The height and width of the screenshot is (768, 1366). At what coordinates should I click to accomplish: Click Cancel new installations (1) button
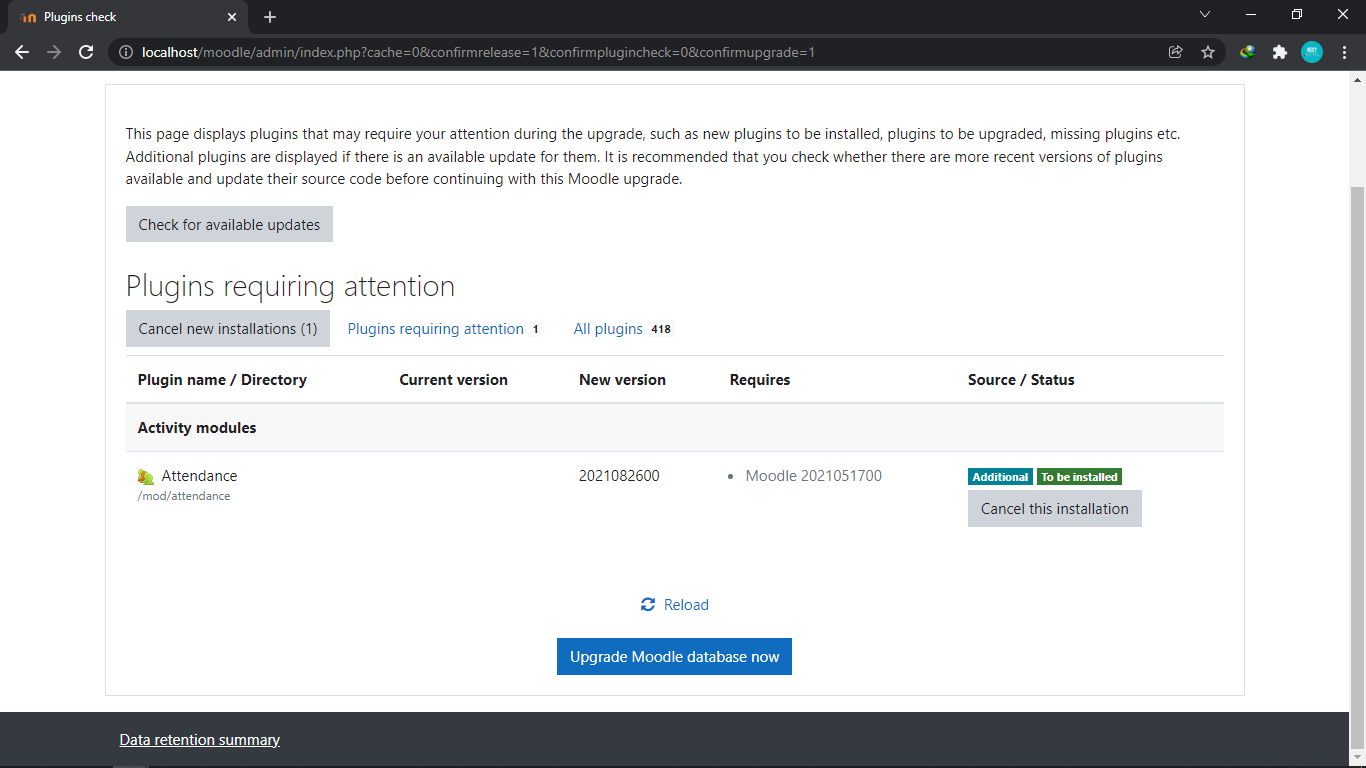pos(228,329)
